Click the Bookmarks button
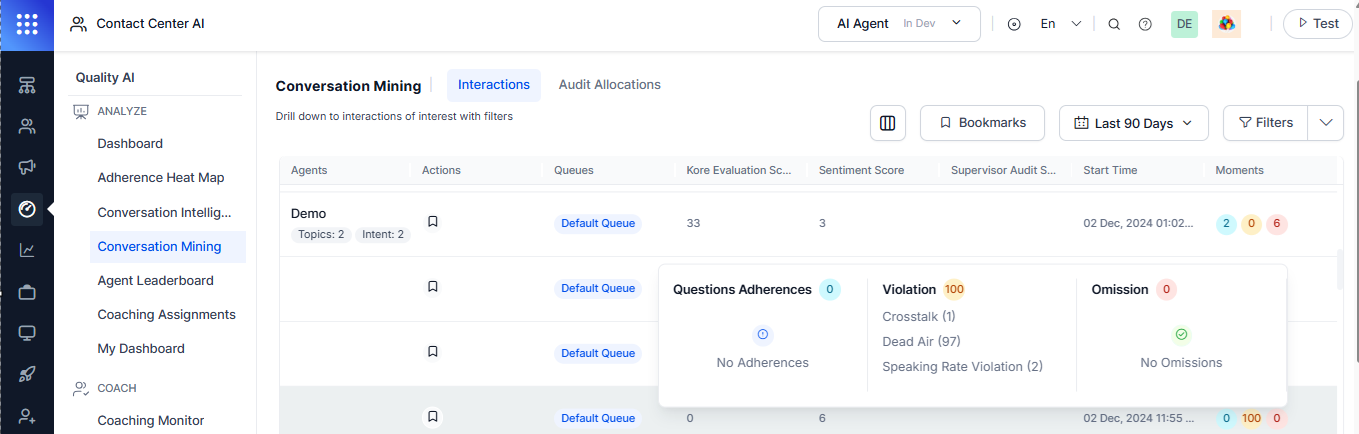Image resolution: width=1359 pixels, height=434 pixels. pyautogui.click(x=982, y=123)
